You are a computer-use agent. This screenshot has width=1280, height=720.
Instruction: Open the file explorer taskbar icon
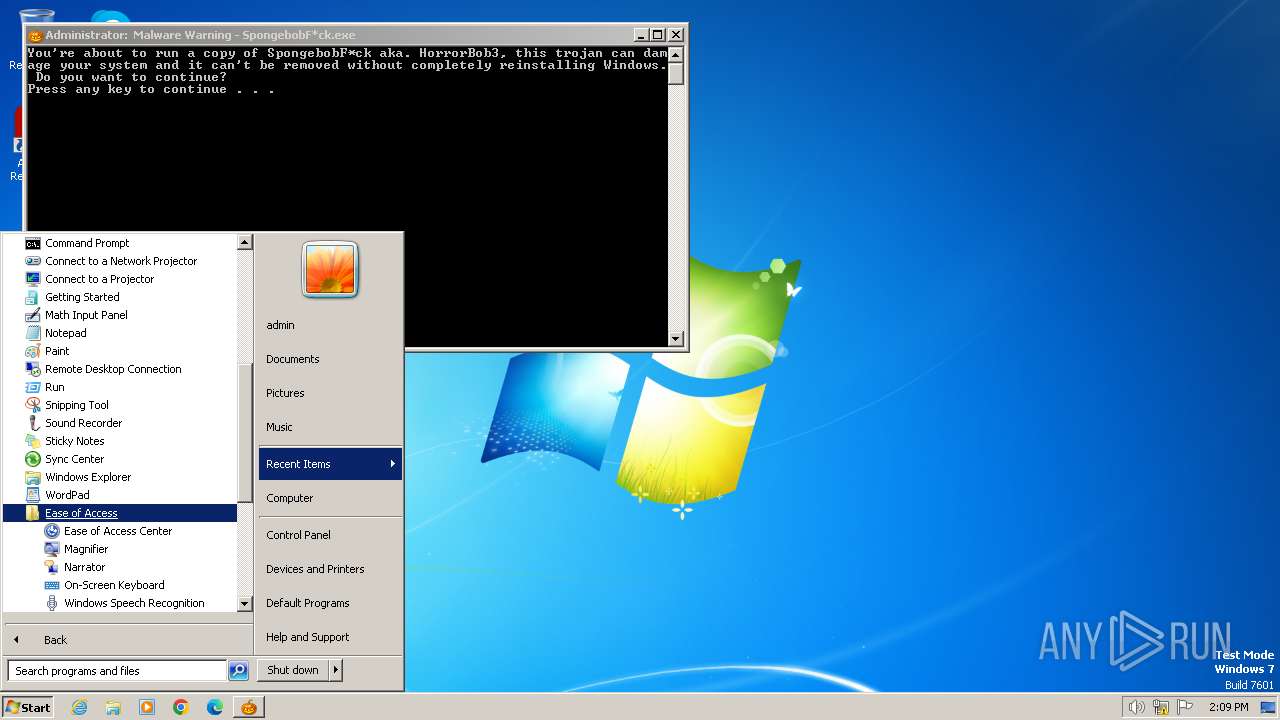(x=113, y=707)
